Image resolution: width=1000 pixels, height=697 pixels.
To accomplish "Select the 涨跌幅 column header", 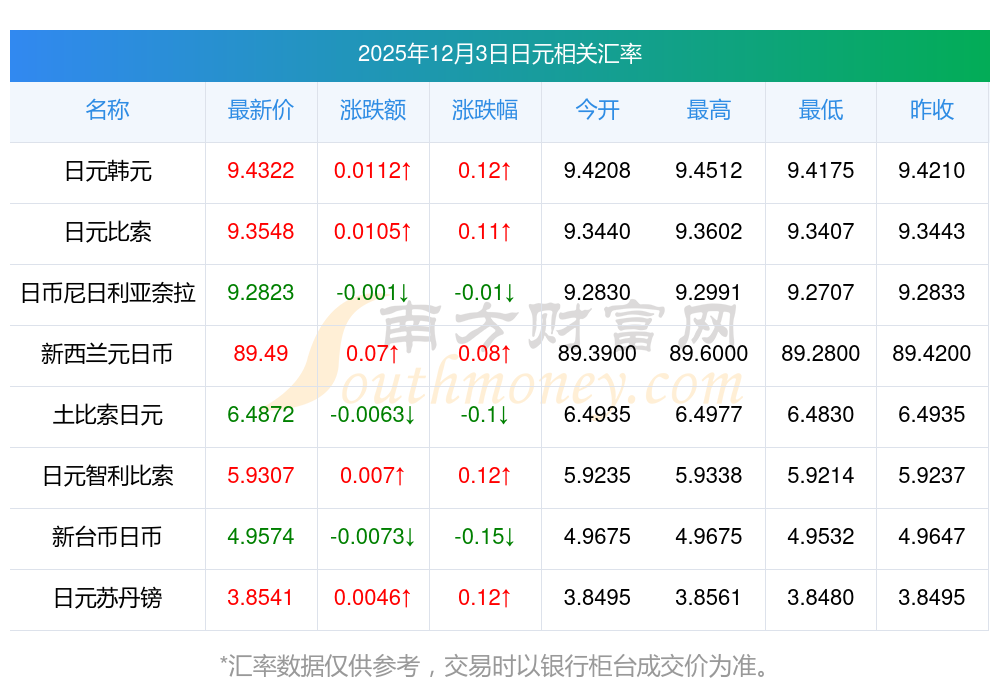I will click(x=484, y=110).
